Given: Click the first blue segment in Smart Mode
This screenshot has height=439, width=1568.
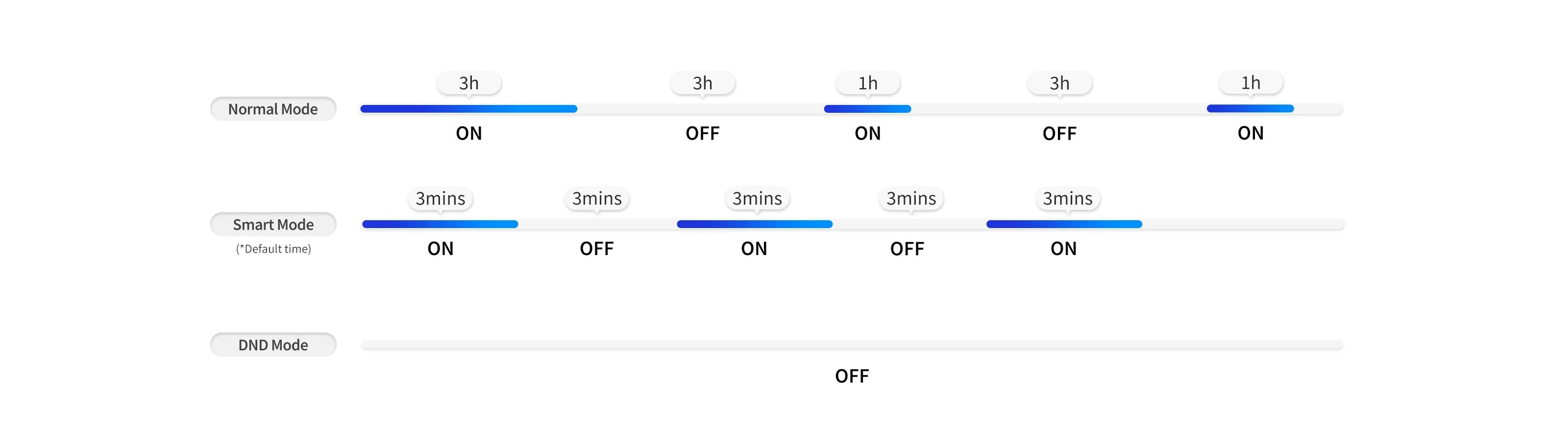Looking at the screenshot, I should 440,224.
